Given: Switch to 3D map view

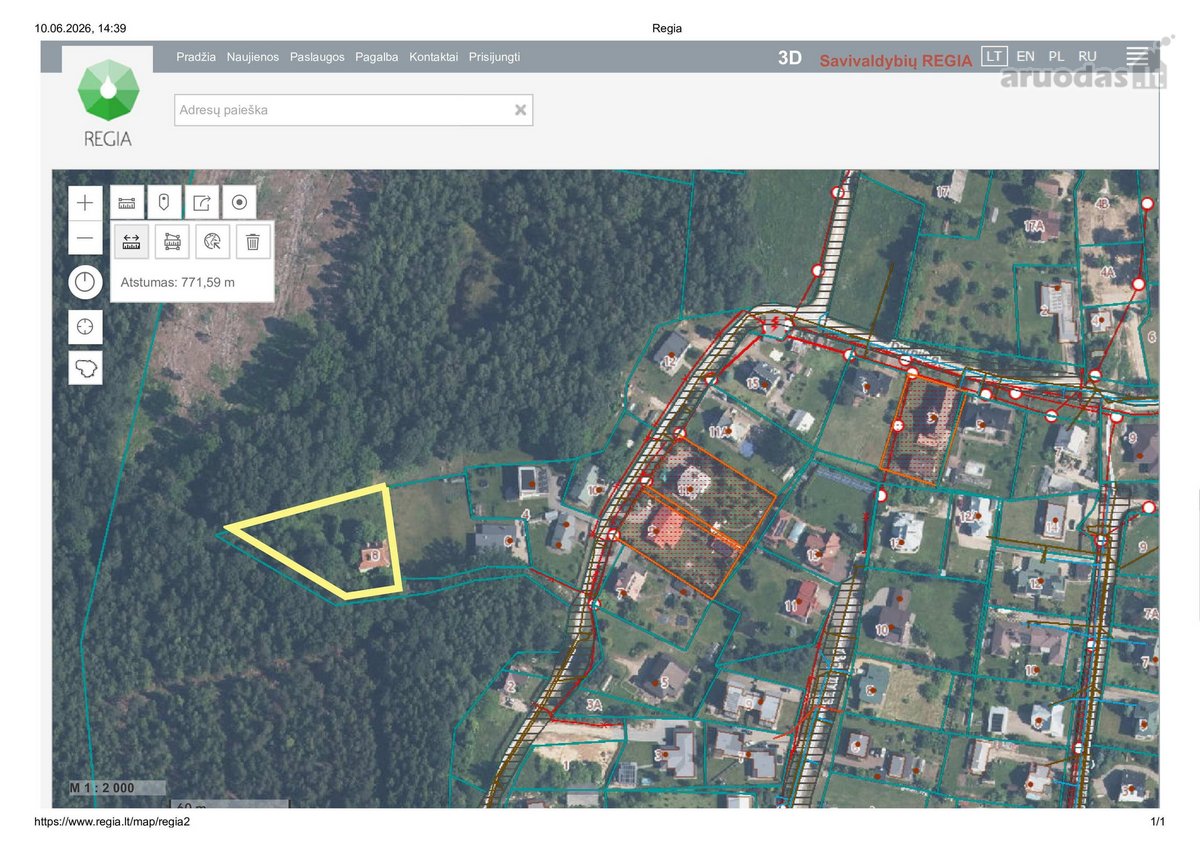Looking at the screenshot, I should pos(790,58).
